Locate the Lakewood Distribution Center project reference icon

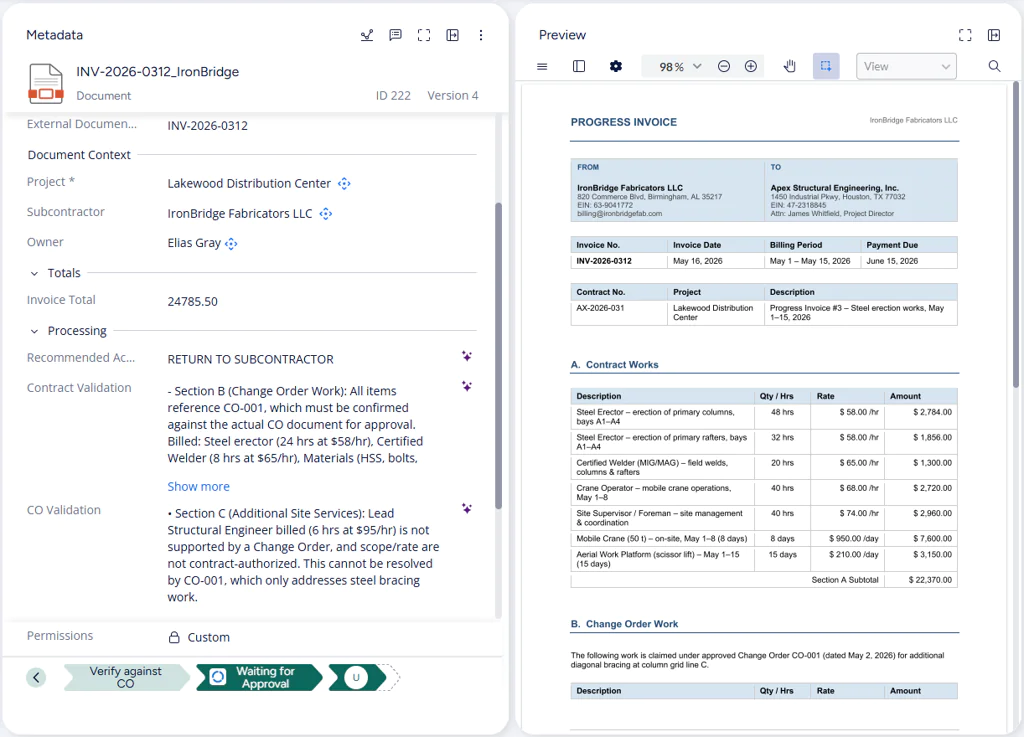(x=344, y=184)
